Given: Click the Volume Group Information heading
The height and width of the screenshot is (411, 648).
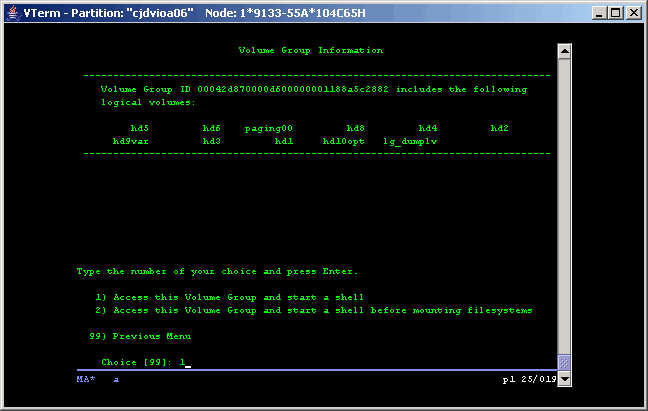Looking at the screenshot, I should tap(311, 50).
